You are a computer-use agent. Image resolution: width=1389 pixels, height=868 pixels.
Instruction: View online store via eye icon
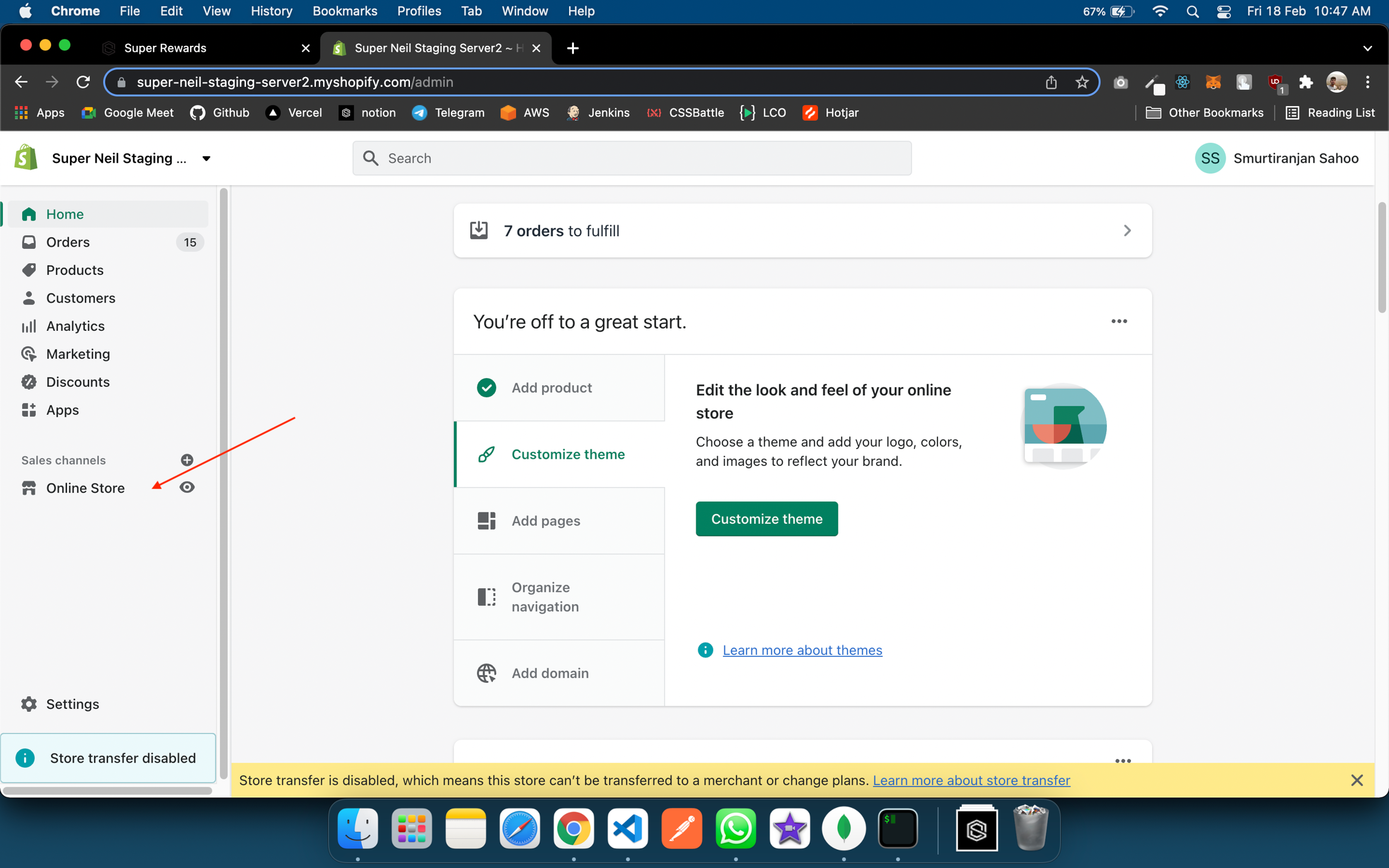(187, 488)
